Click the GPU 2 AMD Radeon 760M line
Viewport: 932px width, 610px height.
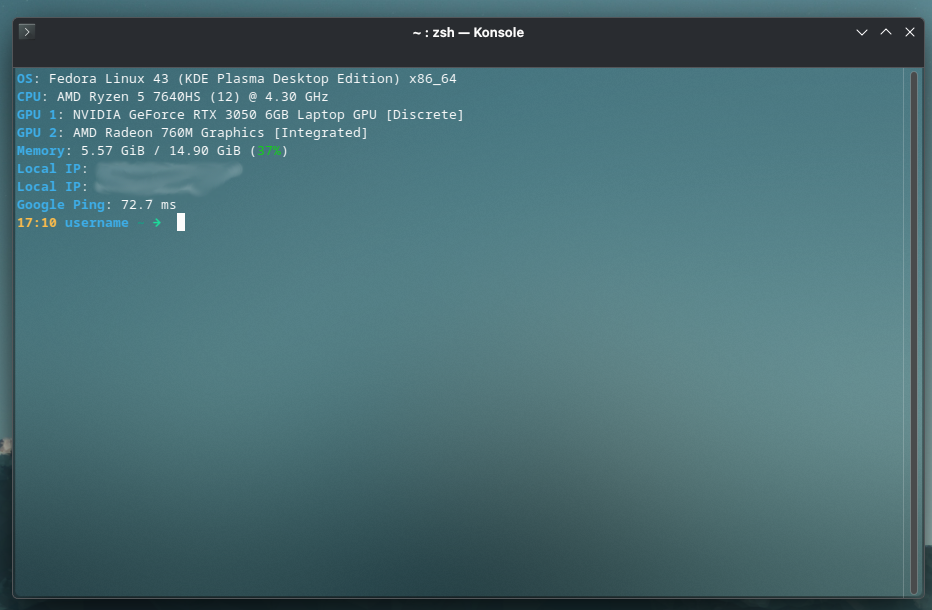[192, 133]
